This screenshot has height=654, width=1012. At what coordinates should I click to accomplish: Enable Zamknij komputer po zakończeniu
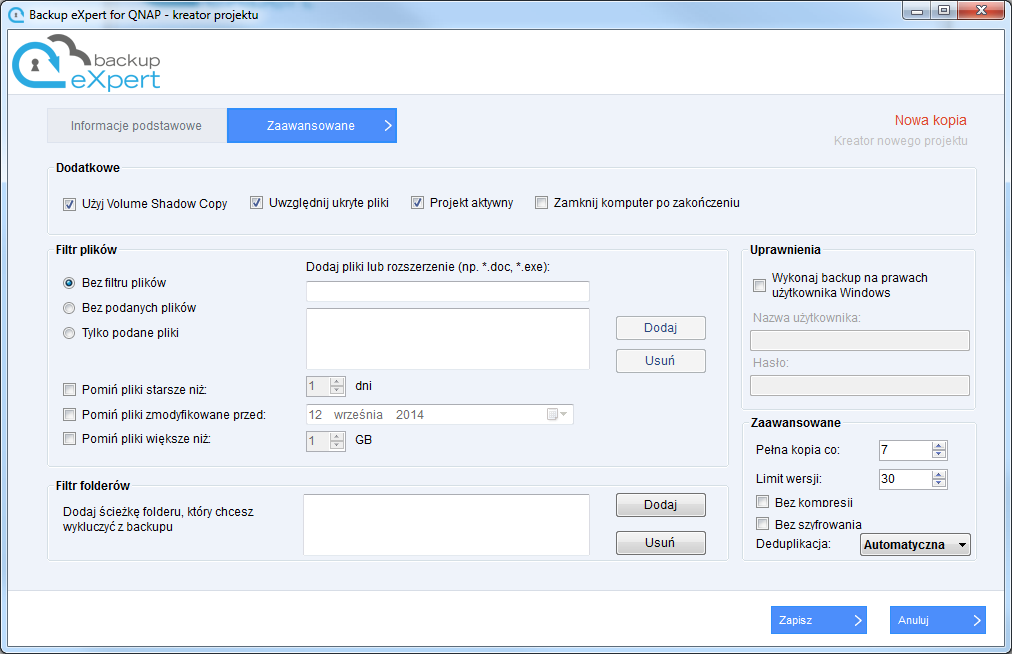click(541, 203)
